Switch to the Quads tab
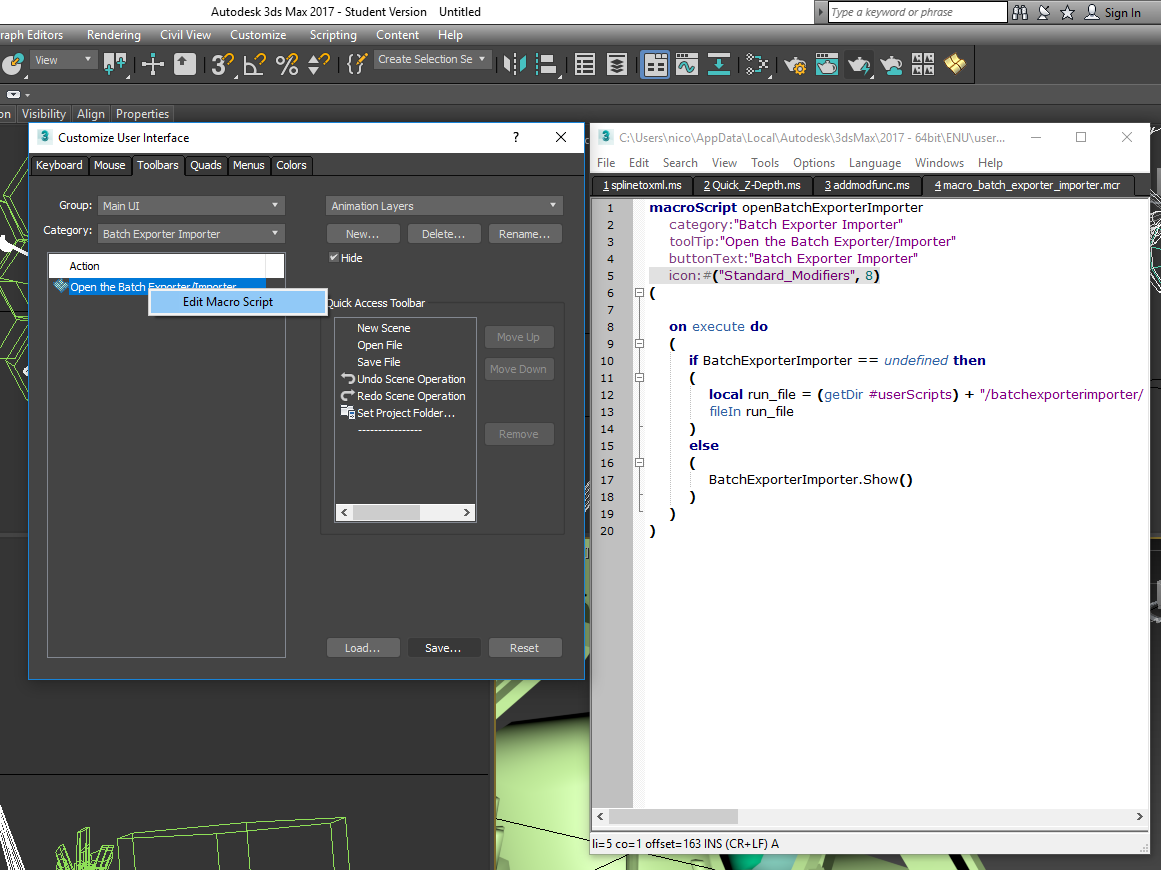Image resolution: width=1161 pixels, height=870 pixels. tap(206, 165)
